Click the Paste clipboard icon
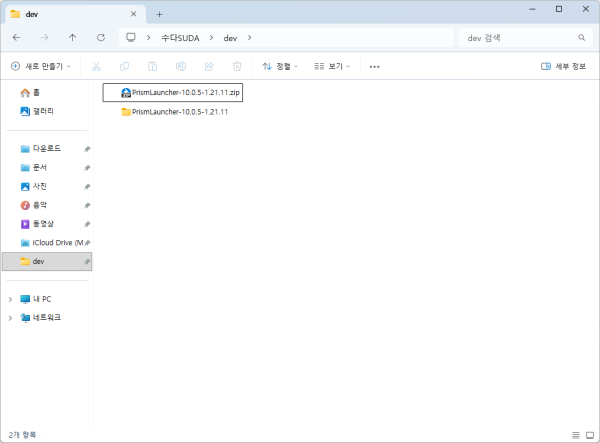 point(152,67)
